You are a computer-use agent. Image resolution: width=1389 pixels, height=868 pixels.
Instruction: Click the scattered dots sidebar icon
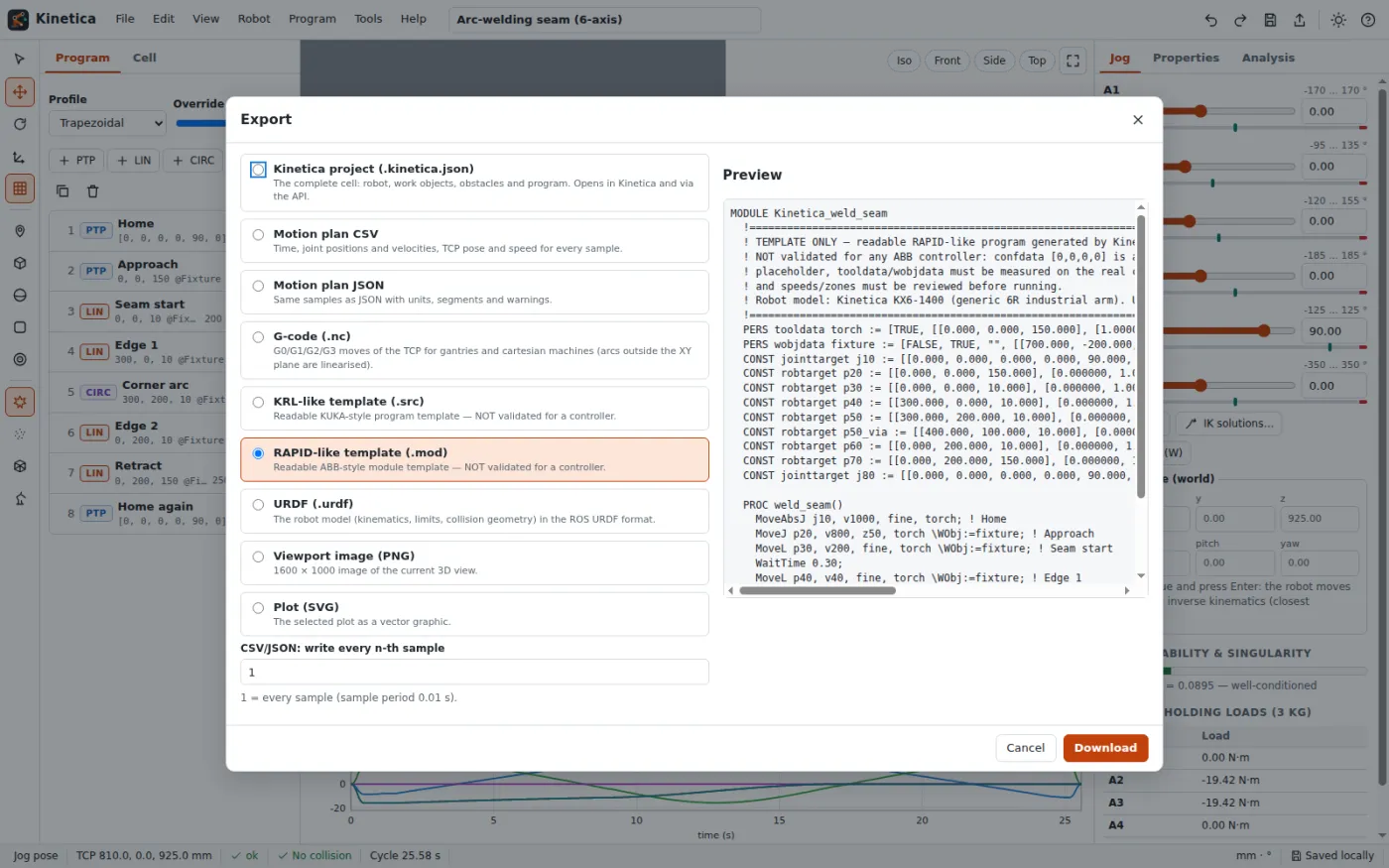(x=19, y=434)
